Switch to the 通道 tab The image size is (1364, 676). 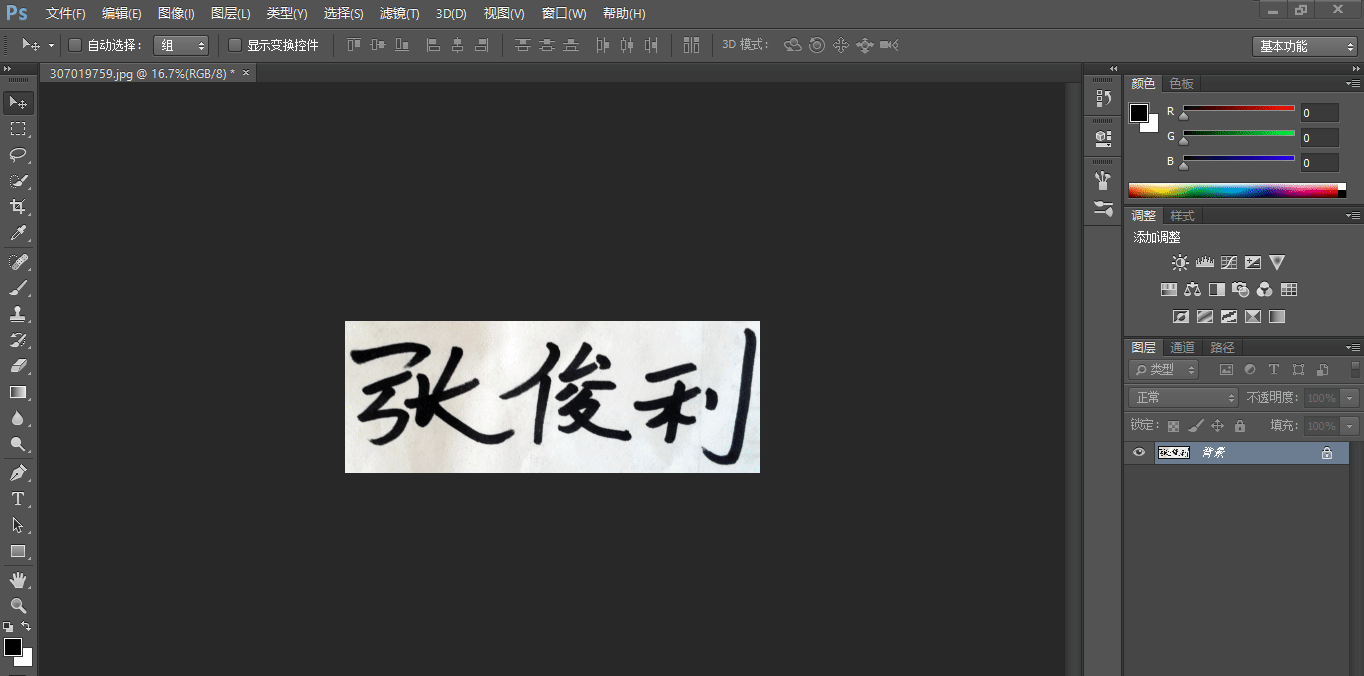pos(1182,347)
